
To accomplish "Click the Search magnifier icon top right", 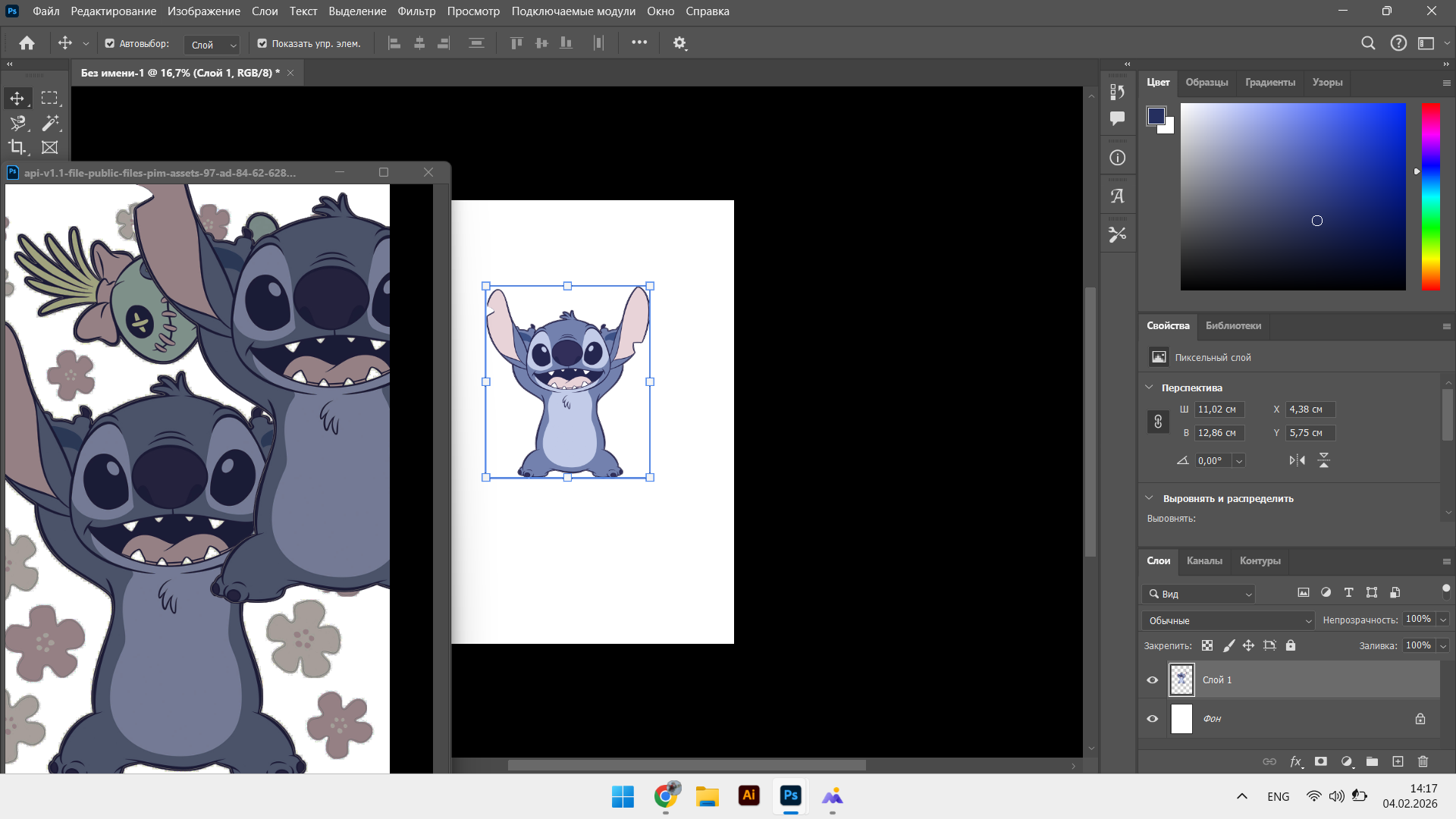I will tap(1368, 43).
